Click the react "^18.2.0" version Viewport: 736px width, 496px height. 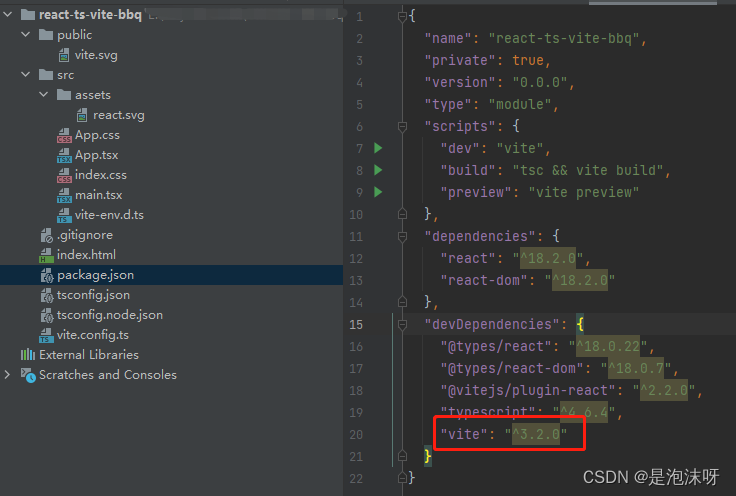pyautogui.click(x=548, y=258)
